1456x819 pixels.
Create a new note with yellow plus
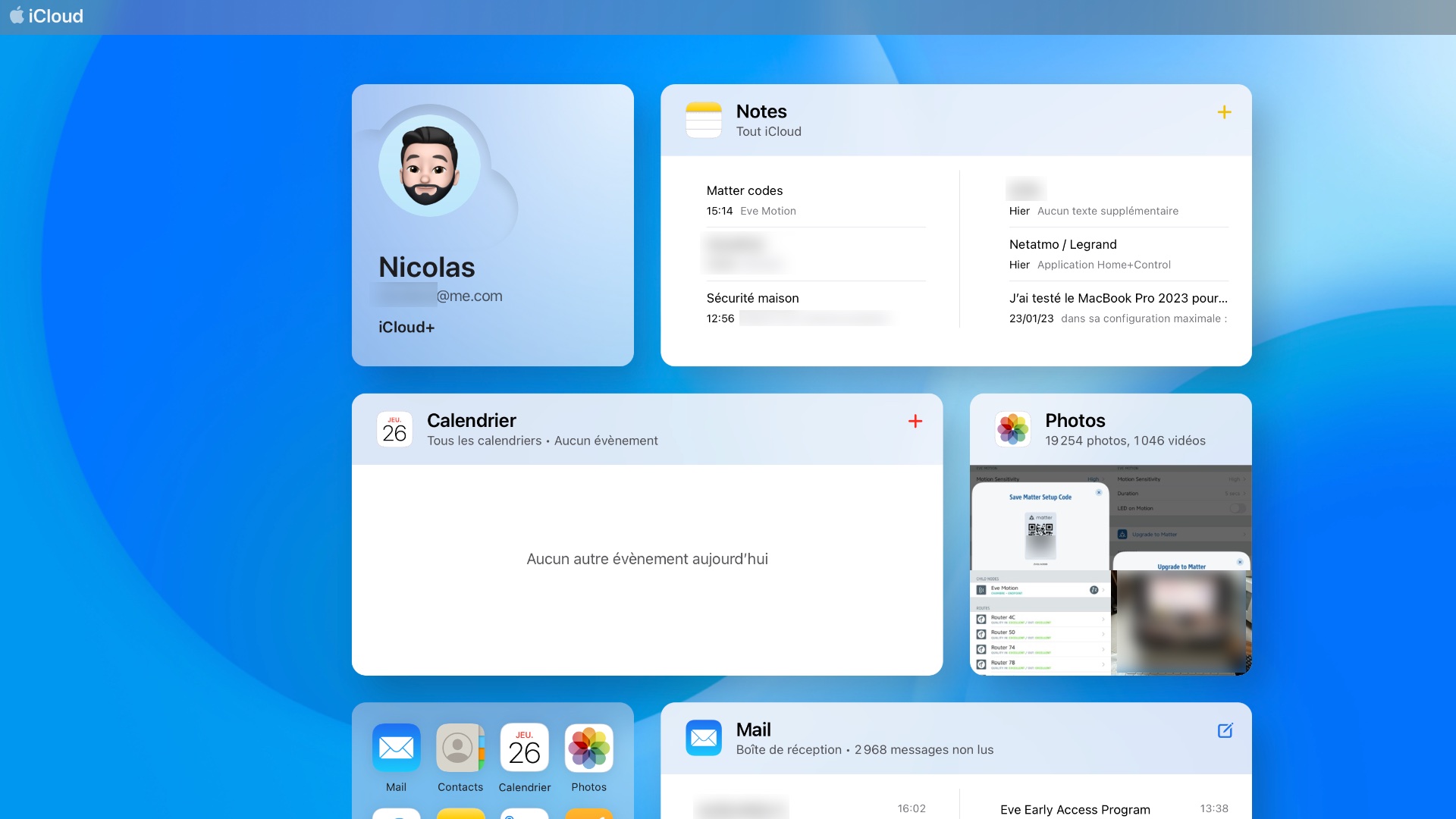(1224, 112)
